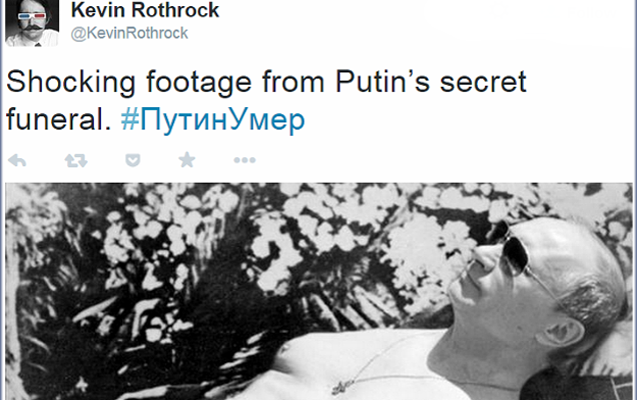The width and height of the screenshot is (637, 400).
Task: Save the tweet with the Pocket icon
Action: pos(133,160)
